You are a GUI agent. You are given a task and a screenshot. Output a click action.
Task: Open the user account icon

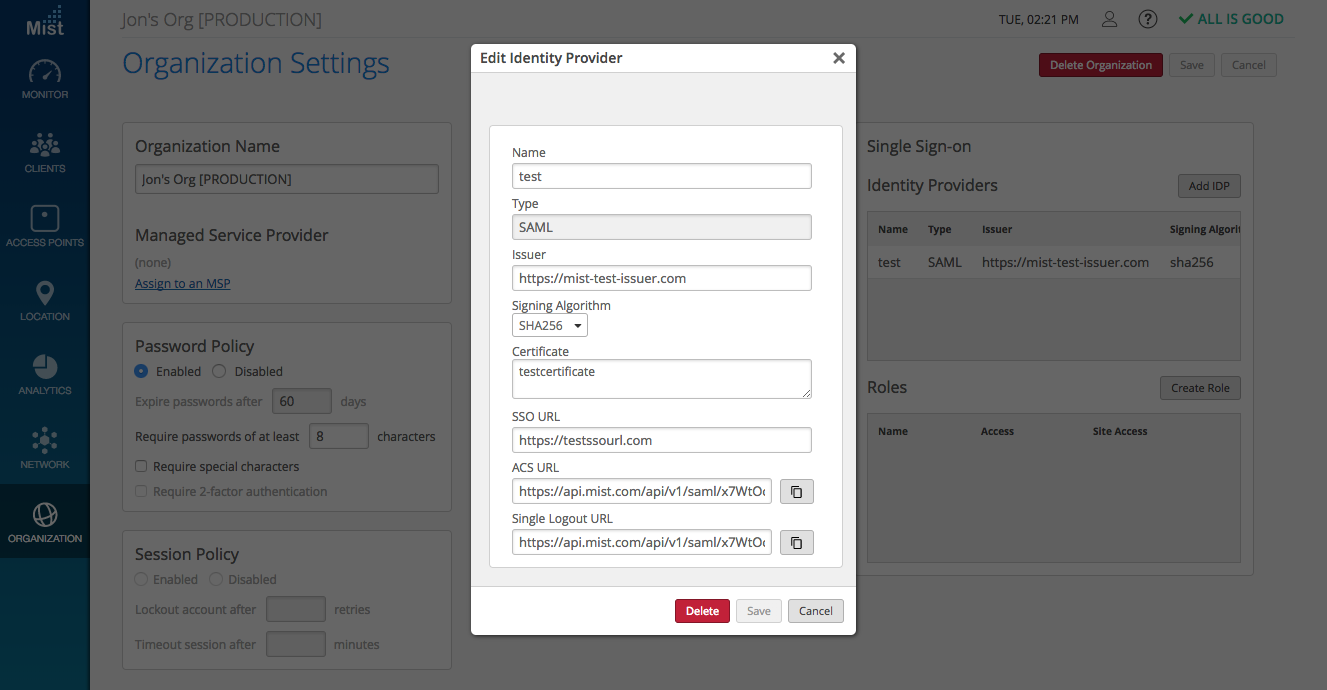click(1109, 19)
